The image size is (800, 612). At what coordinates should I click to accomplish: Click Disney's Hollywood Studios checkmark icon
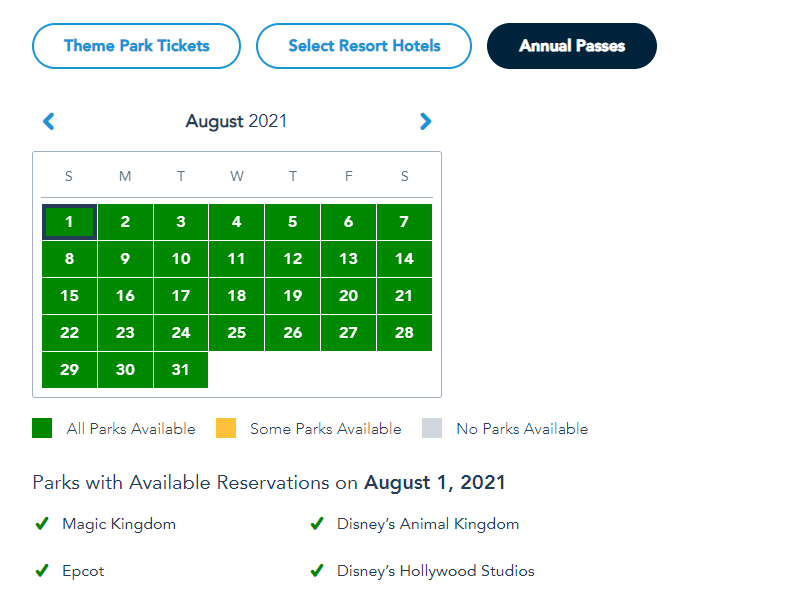(x=317, y=571)
